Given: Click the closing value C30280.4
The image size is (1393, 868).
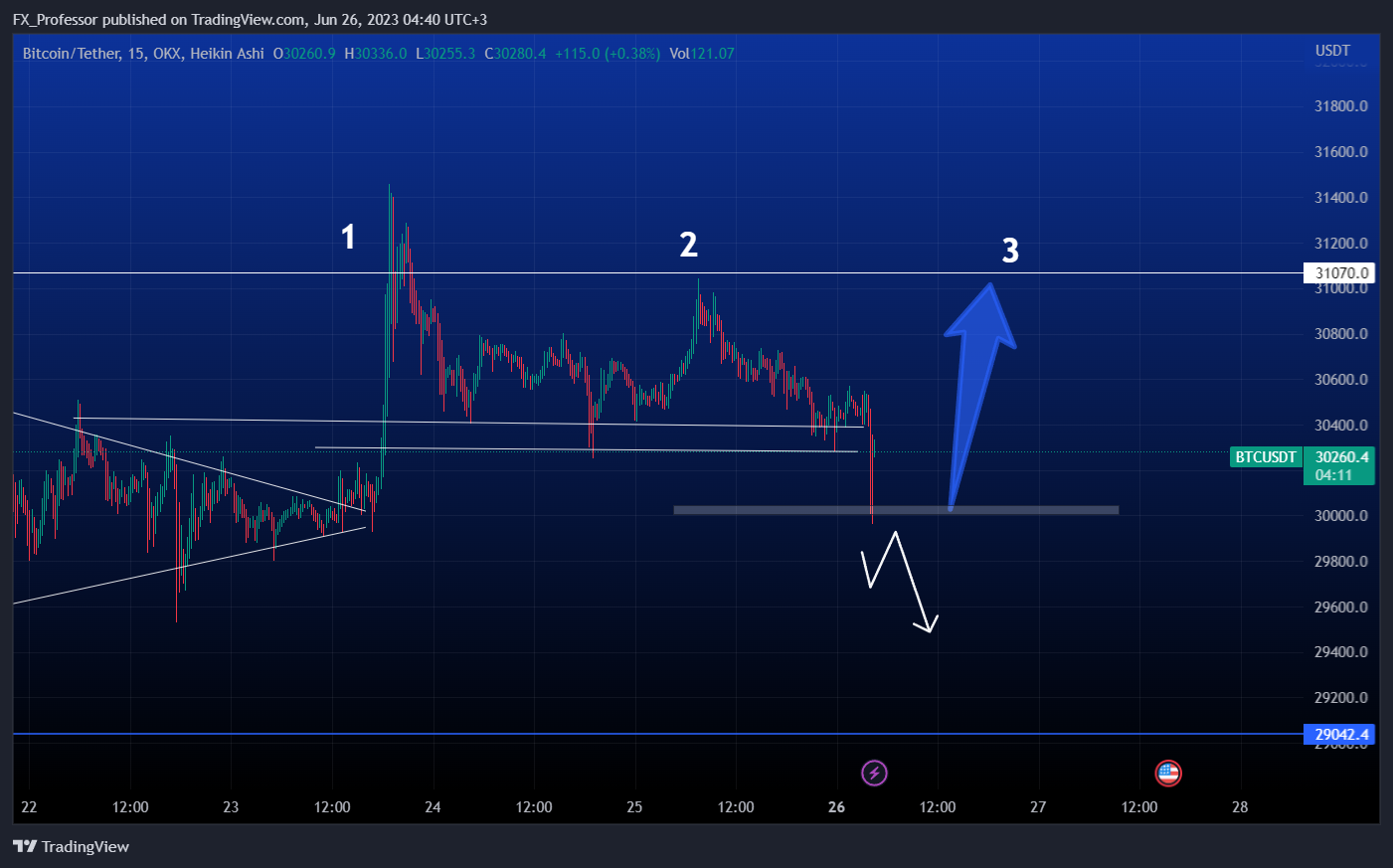Looking at the screenshot, I should [515, 54].
